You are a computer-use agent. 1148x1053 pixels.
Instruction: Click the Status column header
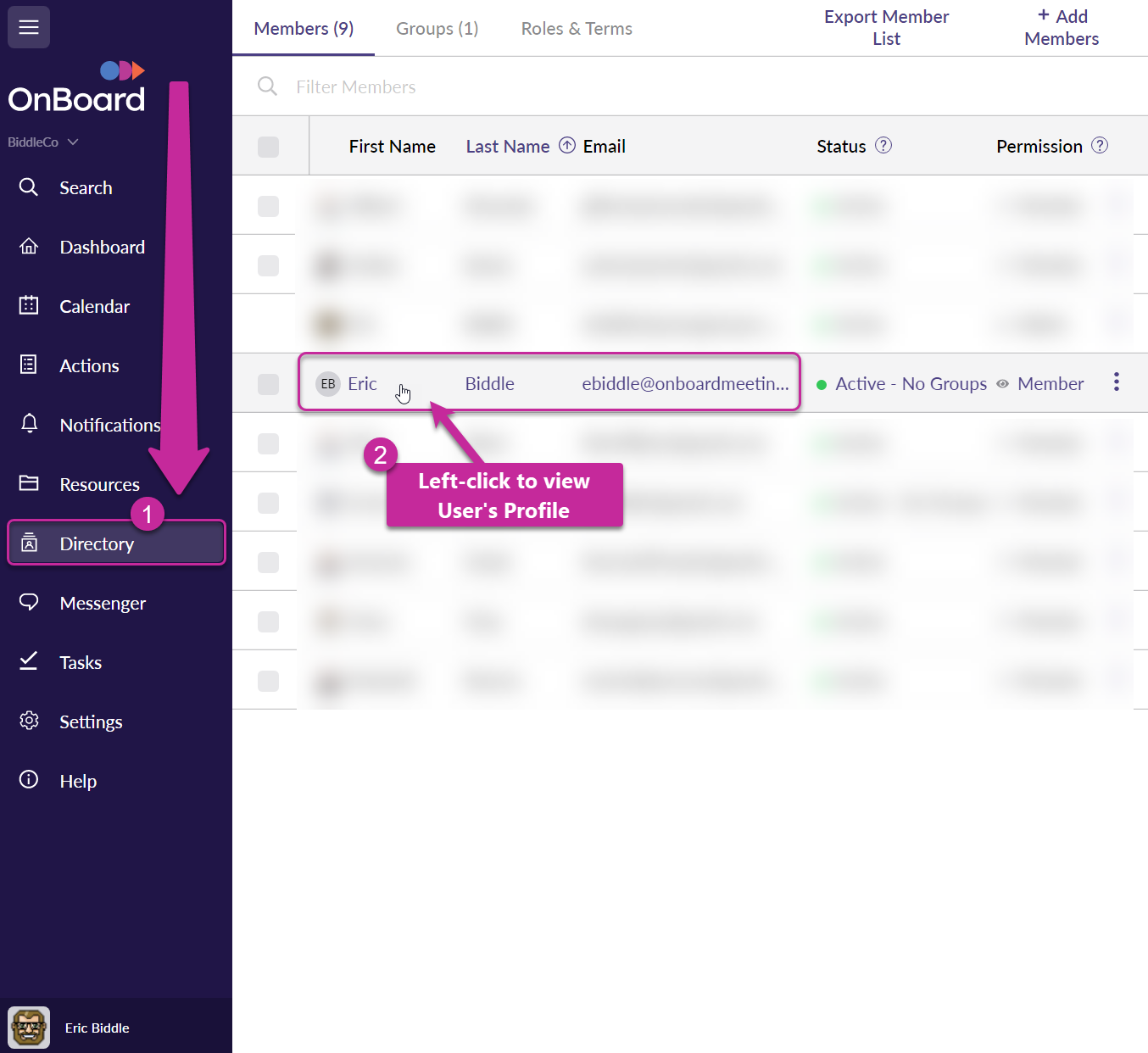click(x=841, y=146)
